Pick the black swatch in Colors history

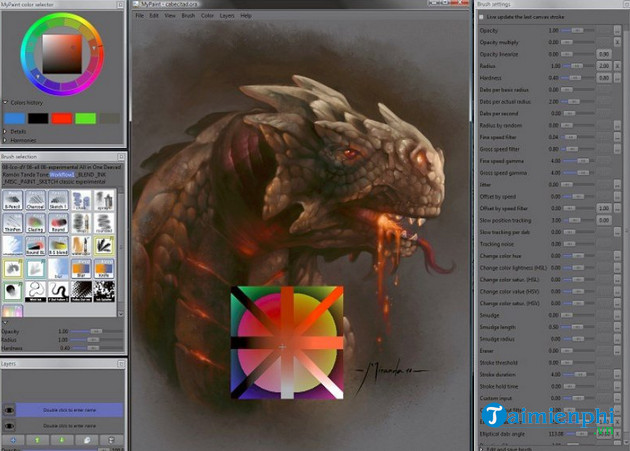(x=38, y=118)
